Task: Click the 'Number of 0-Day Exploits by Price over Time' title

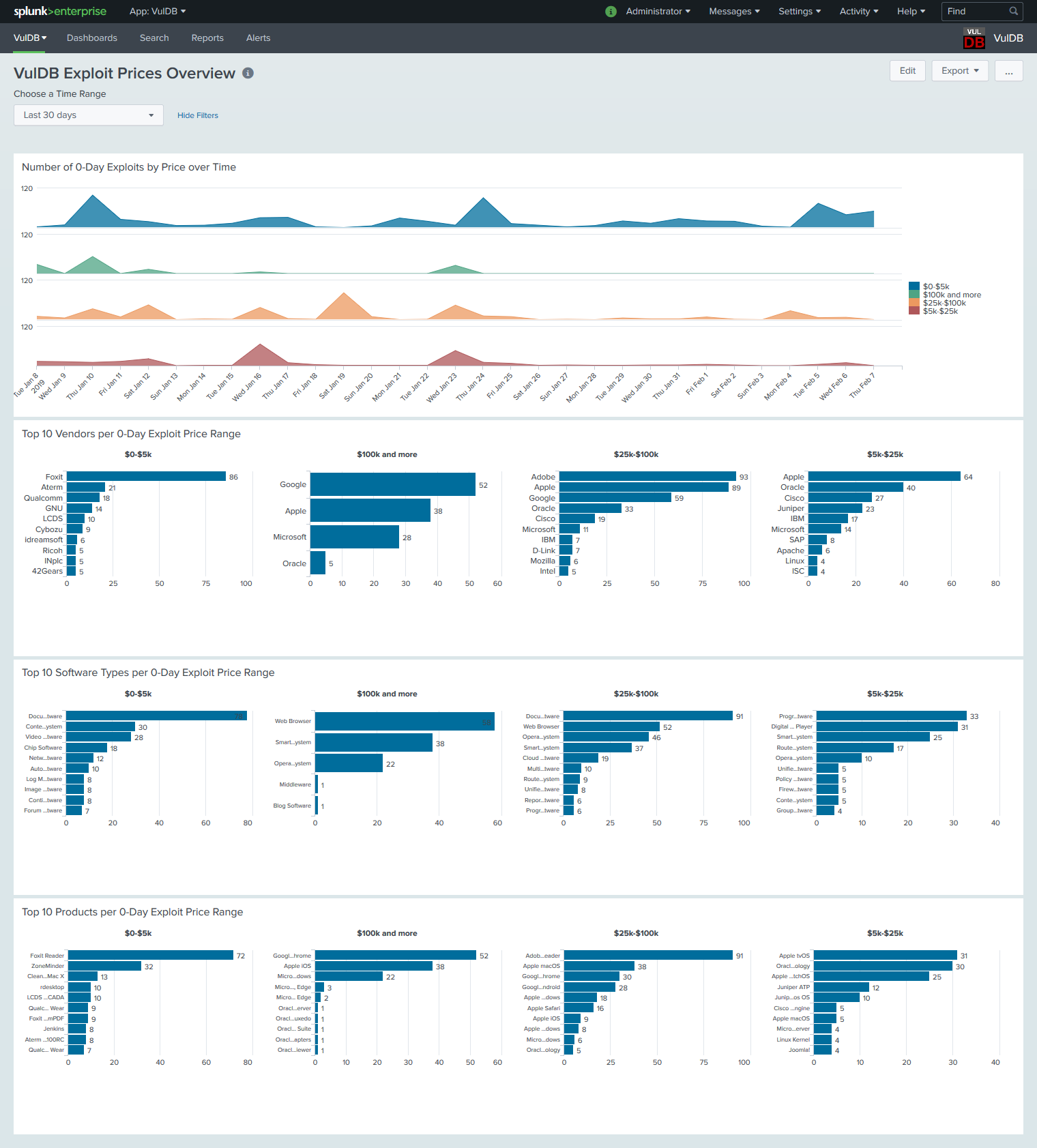Action: pyautogui.click(x=129, y=167)
